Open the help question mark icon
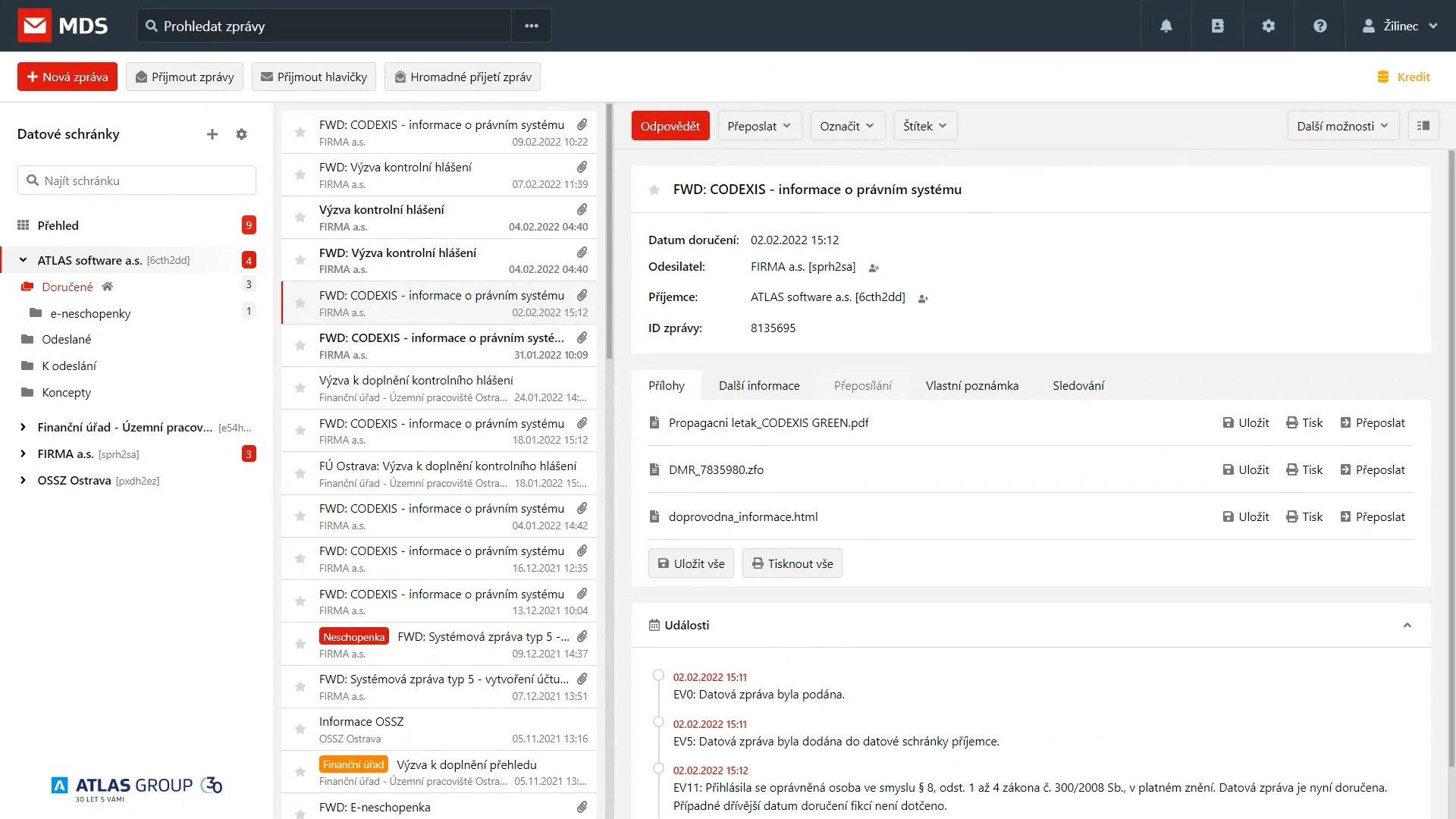 [x=1320, y=26]
